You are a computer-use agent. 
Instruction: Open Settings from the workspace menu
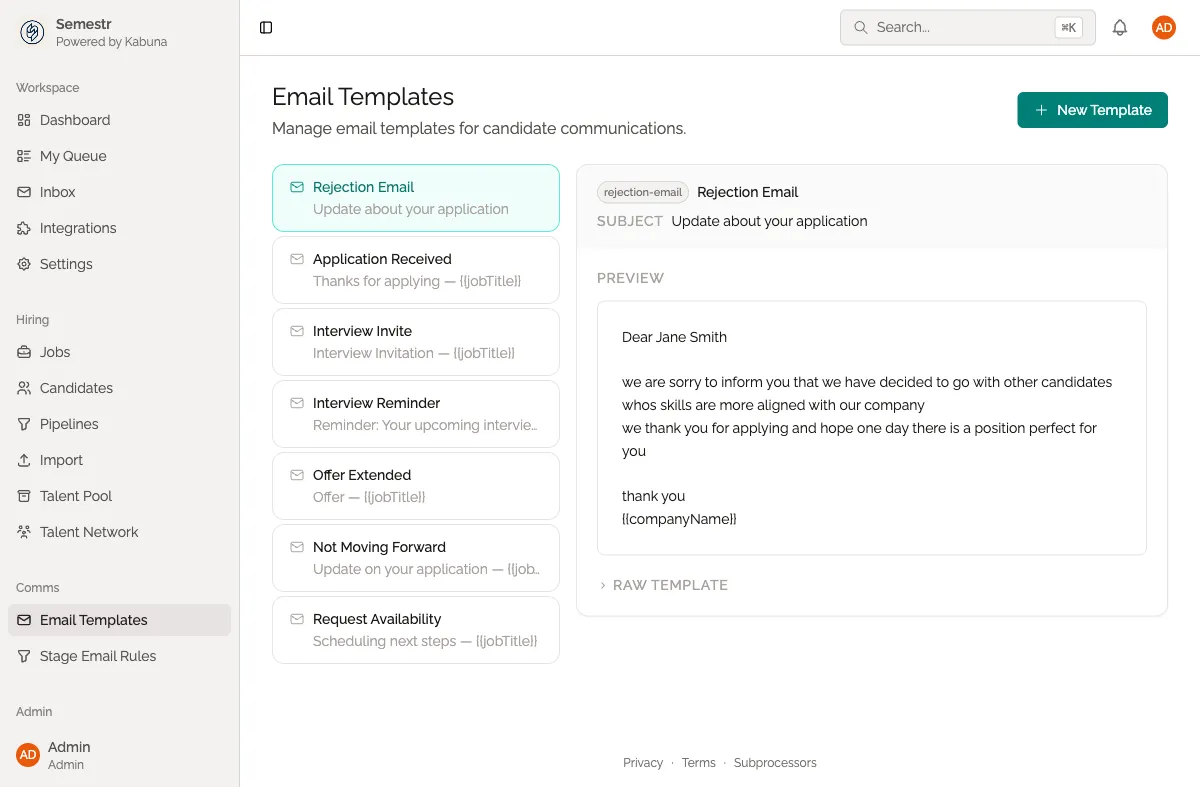tap(66, 264)
